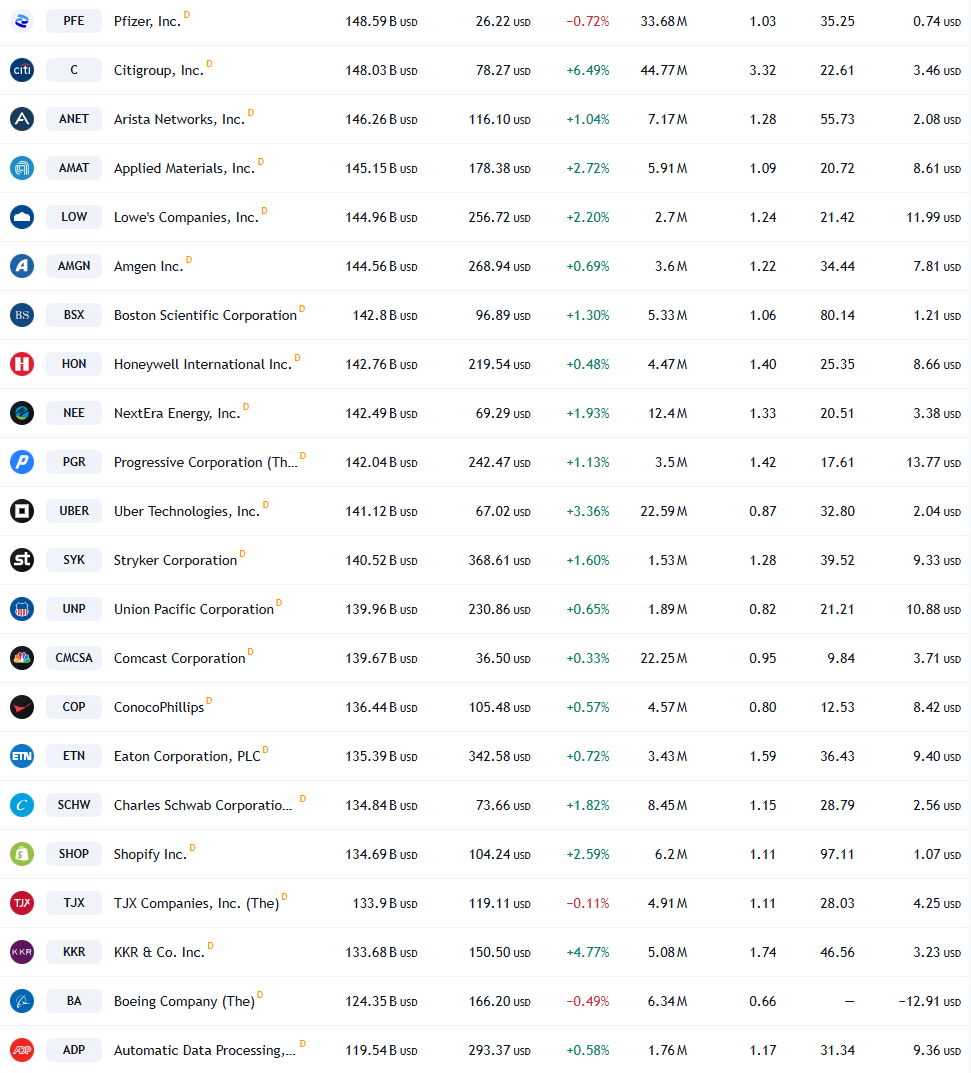Select Boston Scientific P/E value 80.14
The height and width of the screenshot is (1073, 971).
click(838, 315)
